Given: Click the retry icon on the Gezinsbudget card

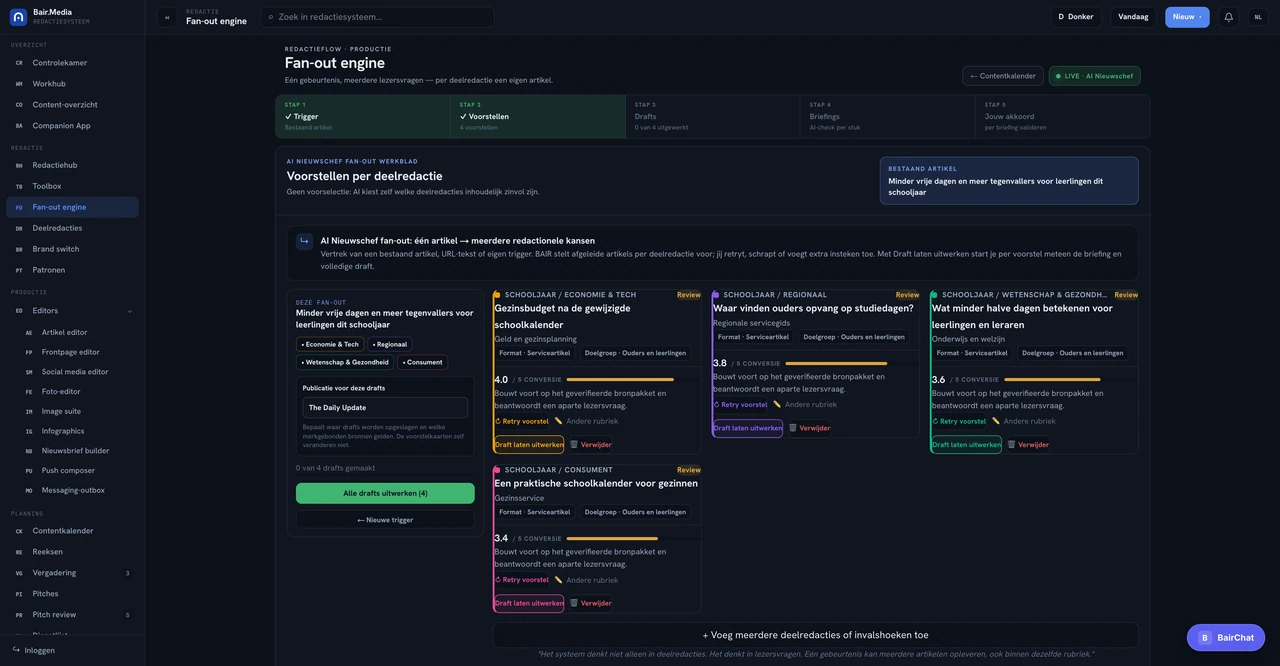Looking at the screenshot, I should coord(498,421).
